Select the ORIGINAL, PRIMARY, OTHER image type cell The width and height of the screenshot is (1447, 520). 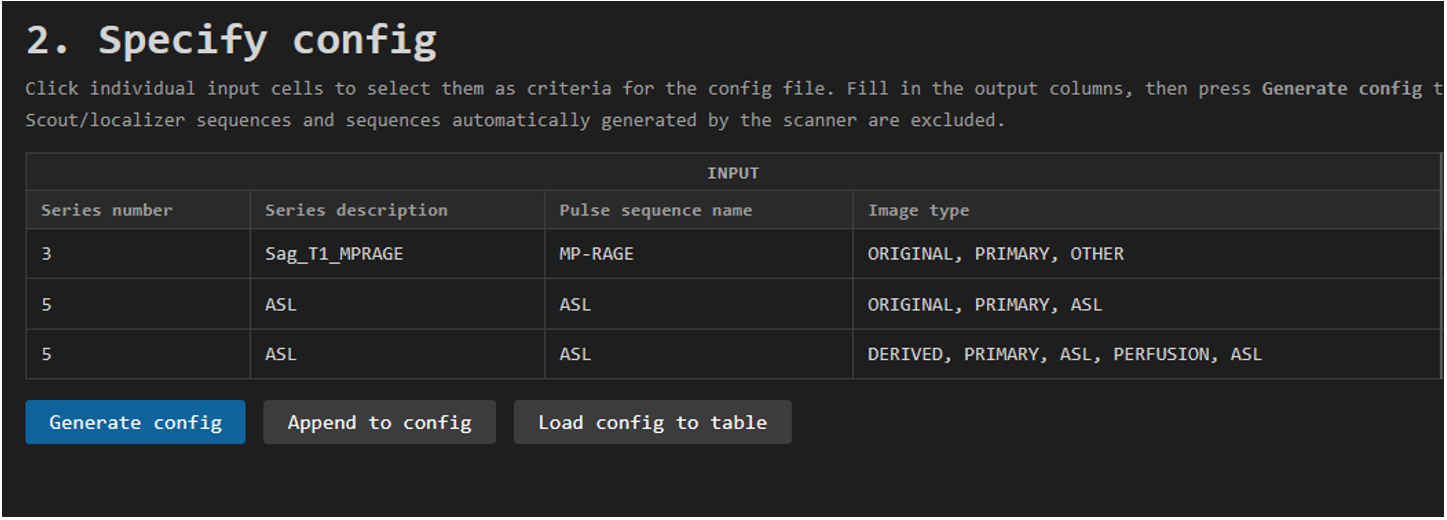click(1145, 254)
